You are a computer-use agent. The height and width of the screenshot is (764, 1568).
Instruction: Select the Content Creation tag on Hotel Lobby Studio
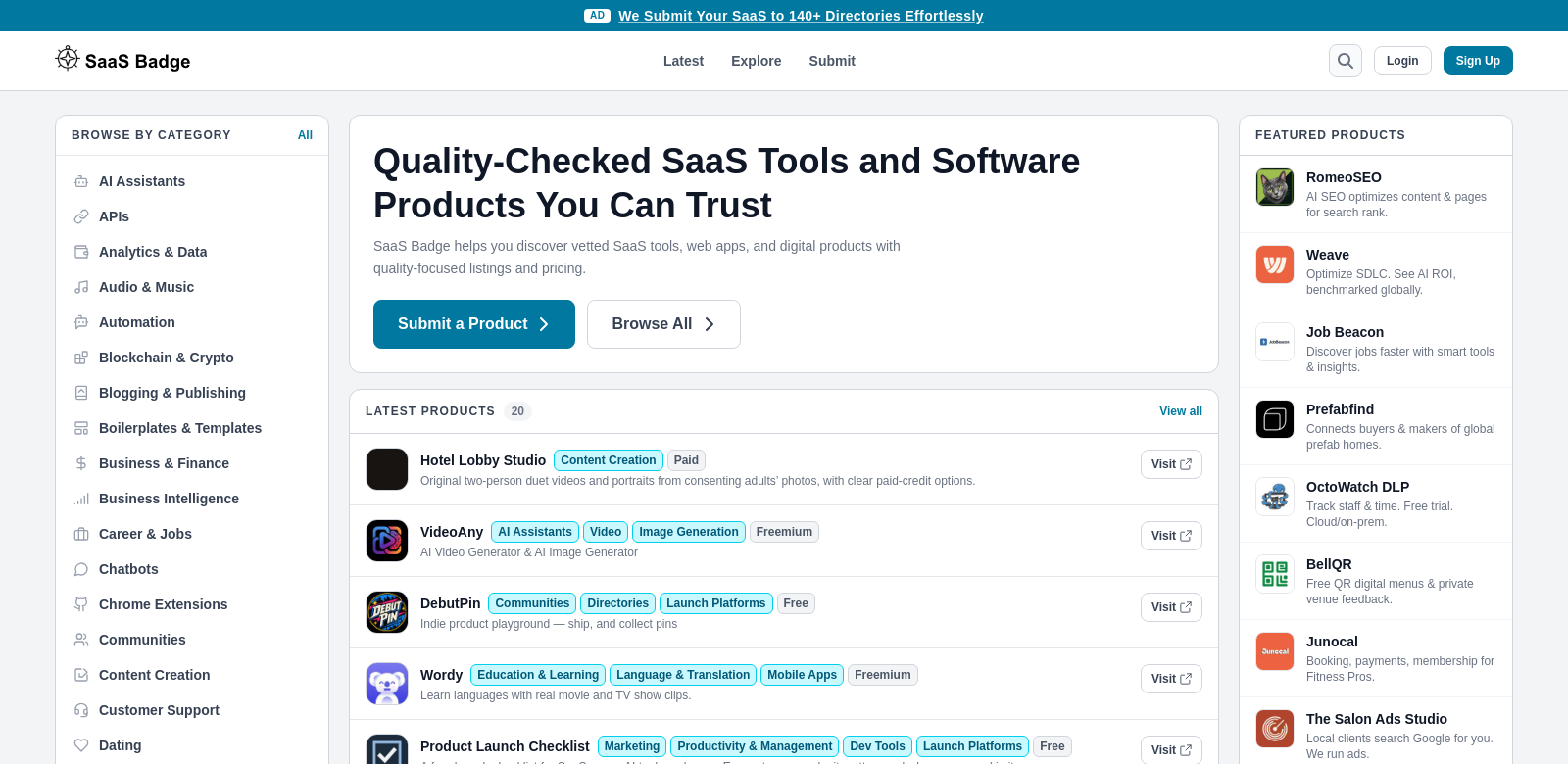(x=609, y=460)
